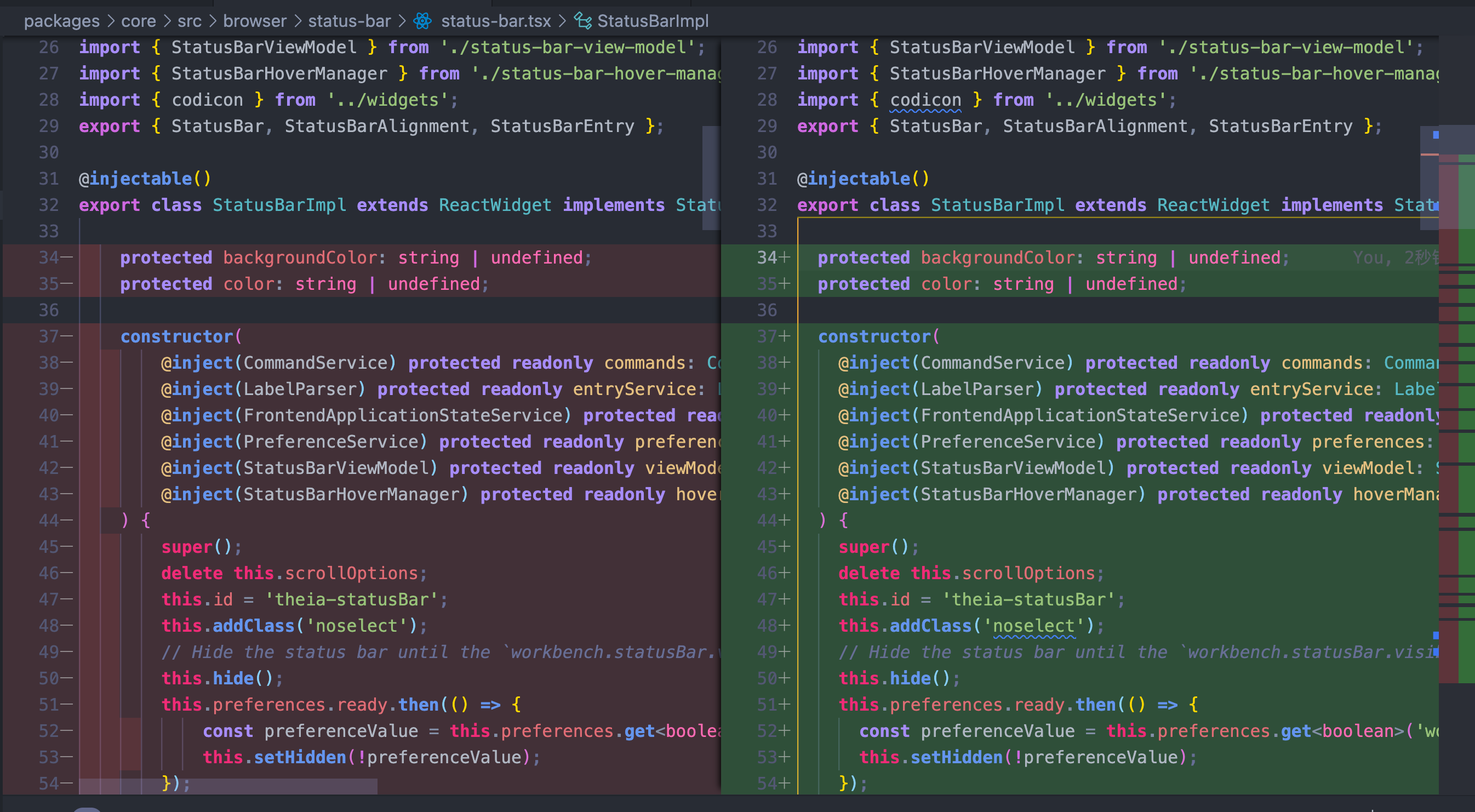Screen dimensions: 1475x812
Task: Open the 'core' breadcrumb segment
Action: click(x=138, y=21)
